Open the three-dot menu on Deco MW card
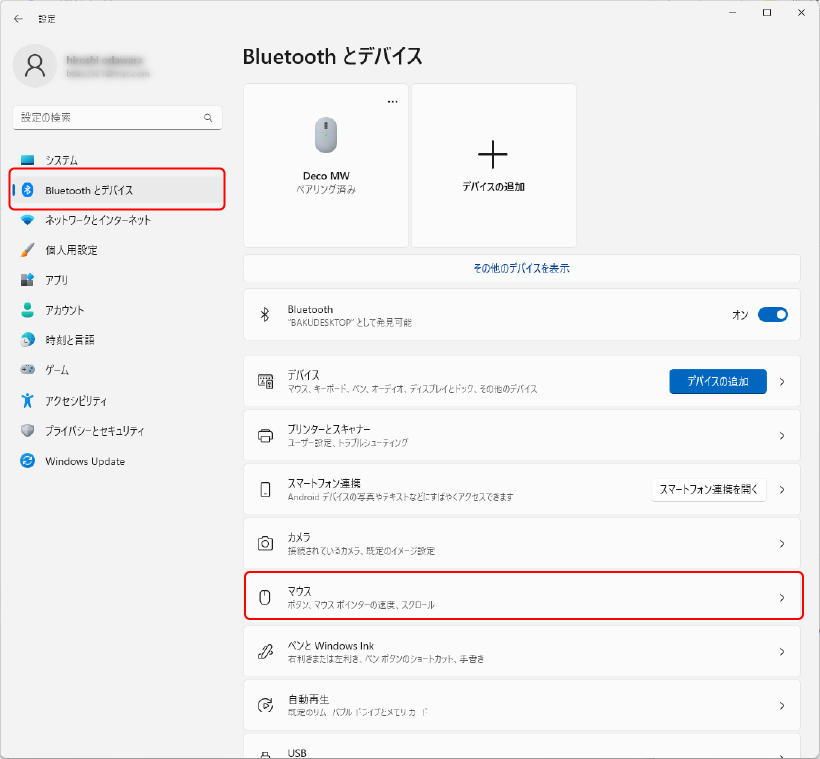The height and width of the screenshot is (759, 820). [393, 101]
